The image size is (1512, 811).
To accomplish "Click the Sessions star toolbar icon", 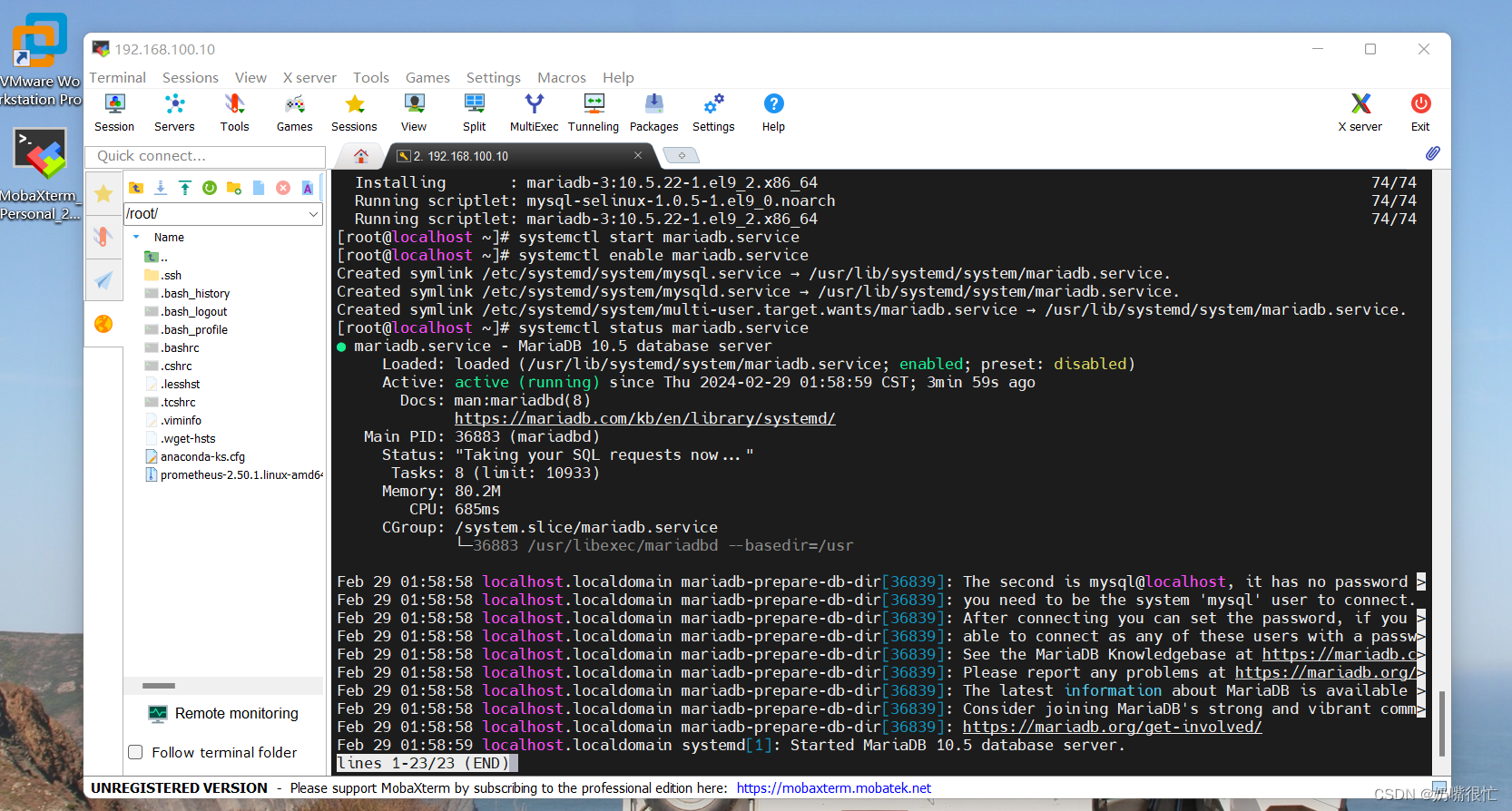I will click(354, 112).
